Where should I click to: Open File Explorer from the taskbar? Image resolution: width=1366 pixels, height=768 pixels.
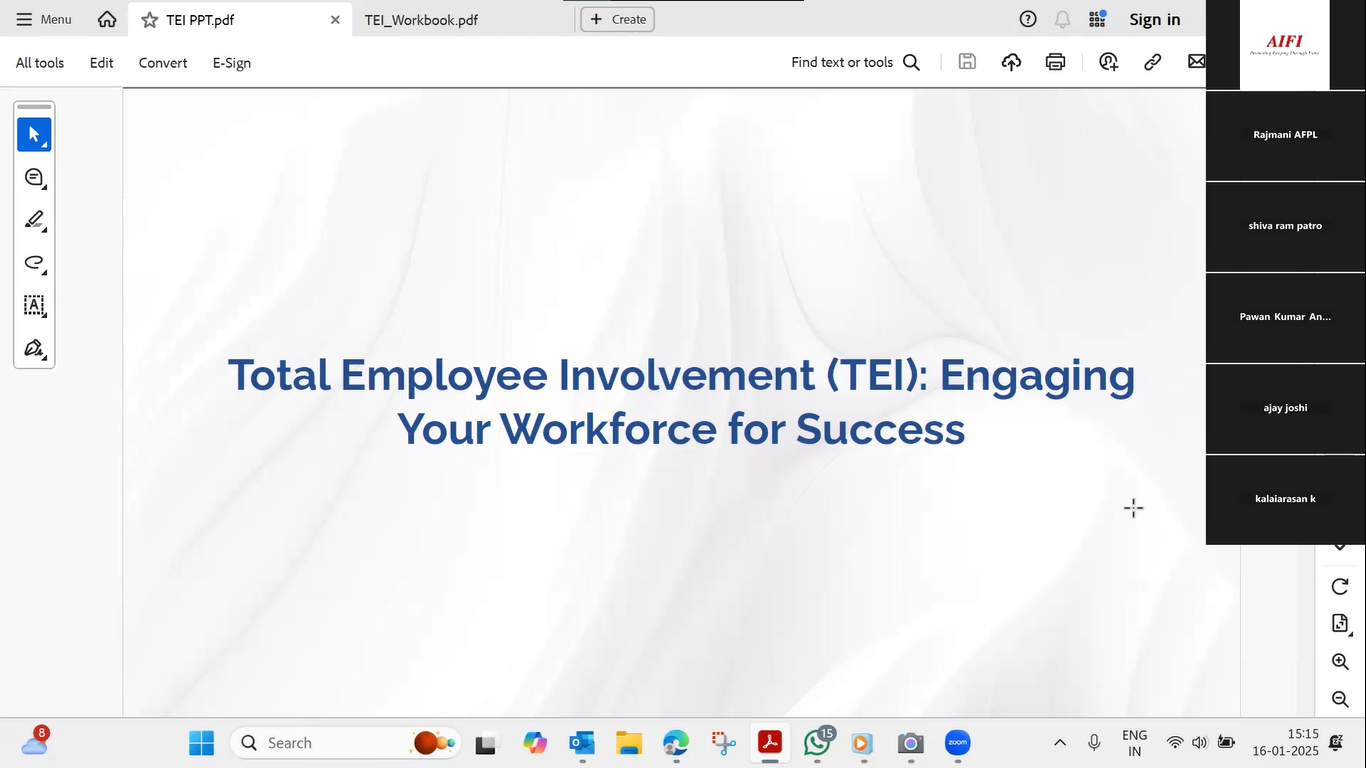pos(629,743)
